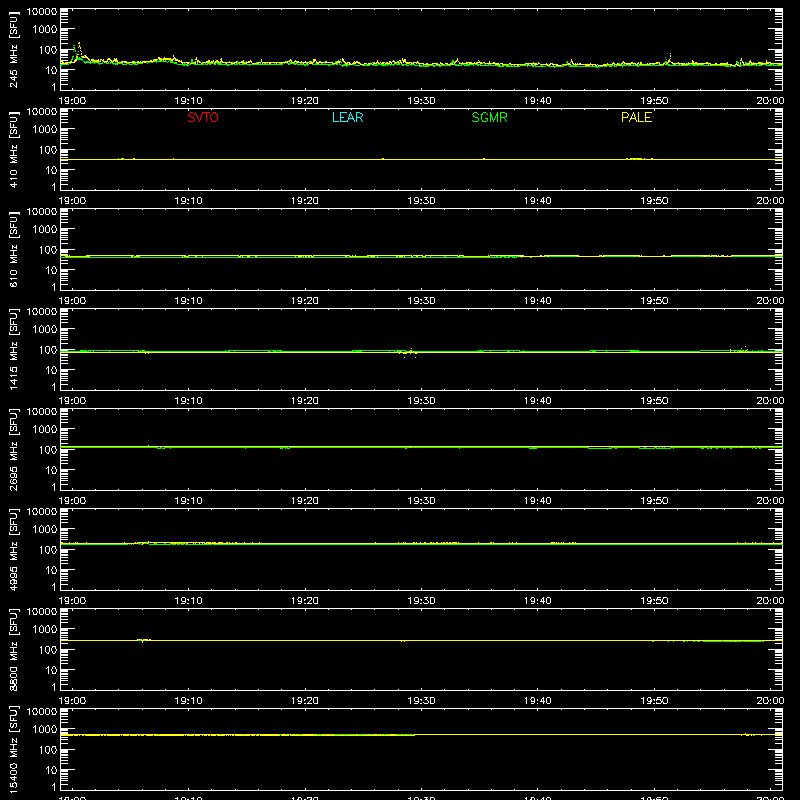Select the 245 MHz [SFU] axis title
This screenshot has height=800, width=800.
(13, 49)
